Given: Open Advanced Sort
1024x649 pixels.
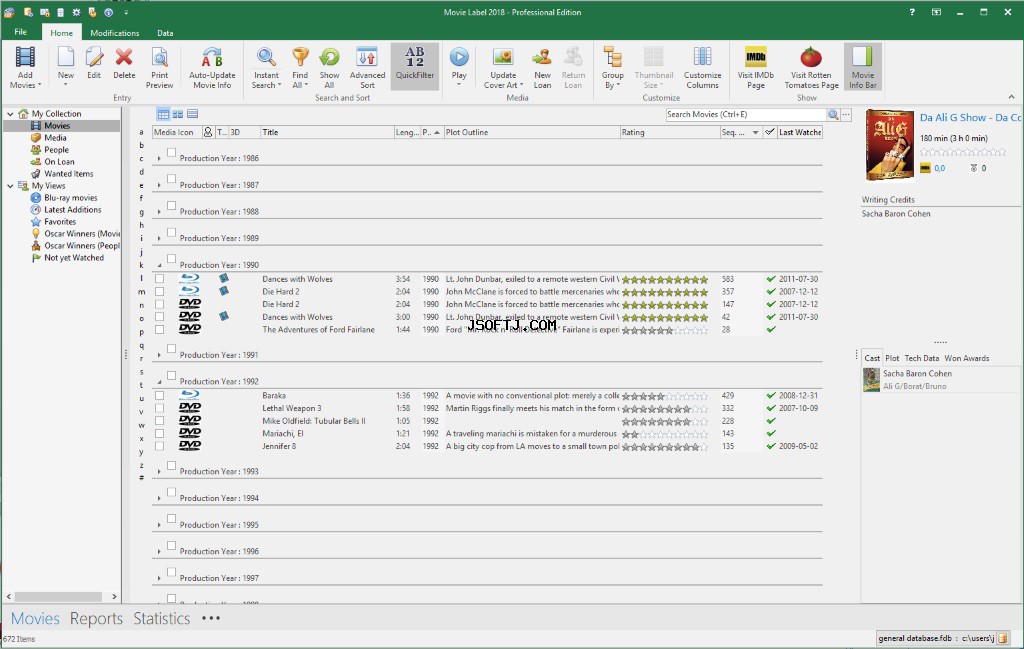Looking at the screenshot, I should 367,67.
